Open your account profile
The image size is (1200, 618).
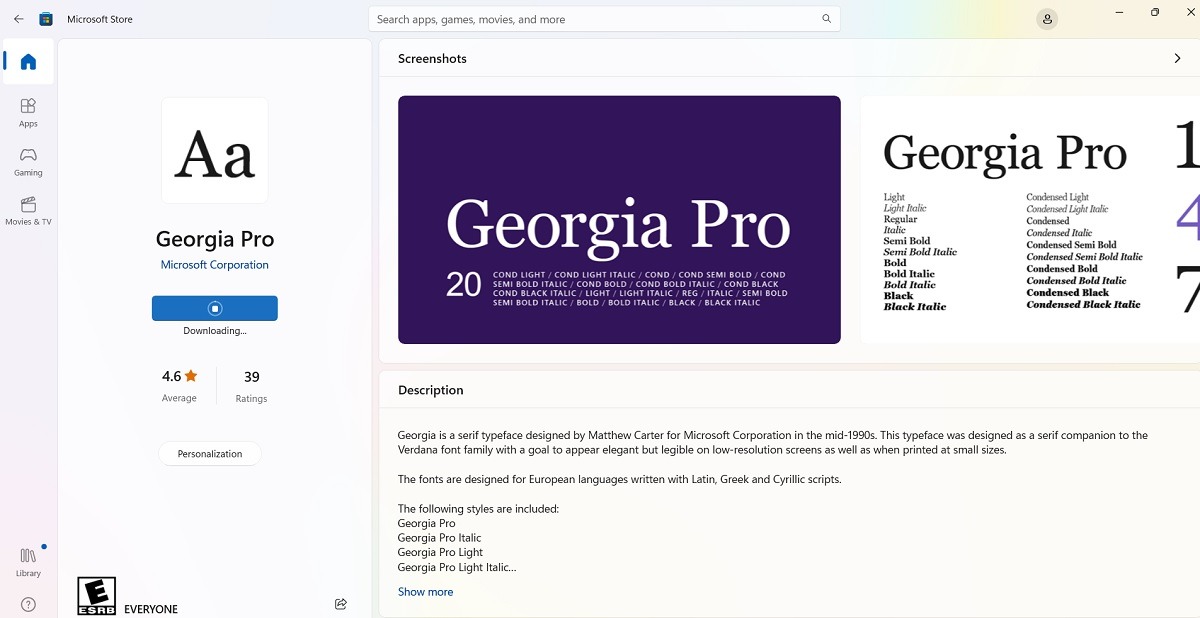tap(1046, 18)
